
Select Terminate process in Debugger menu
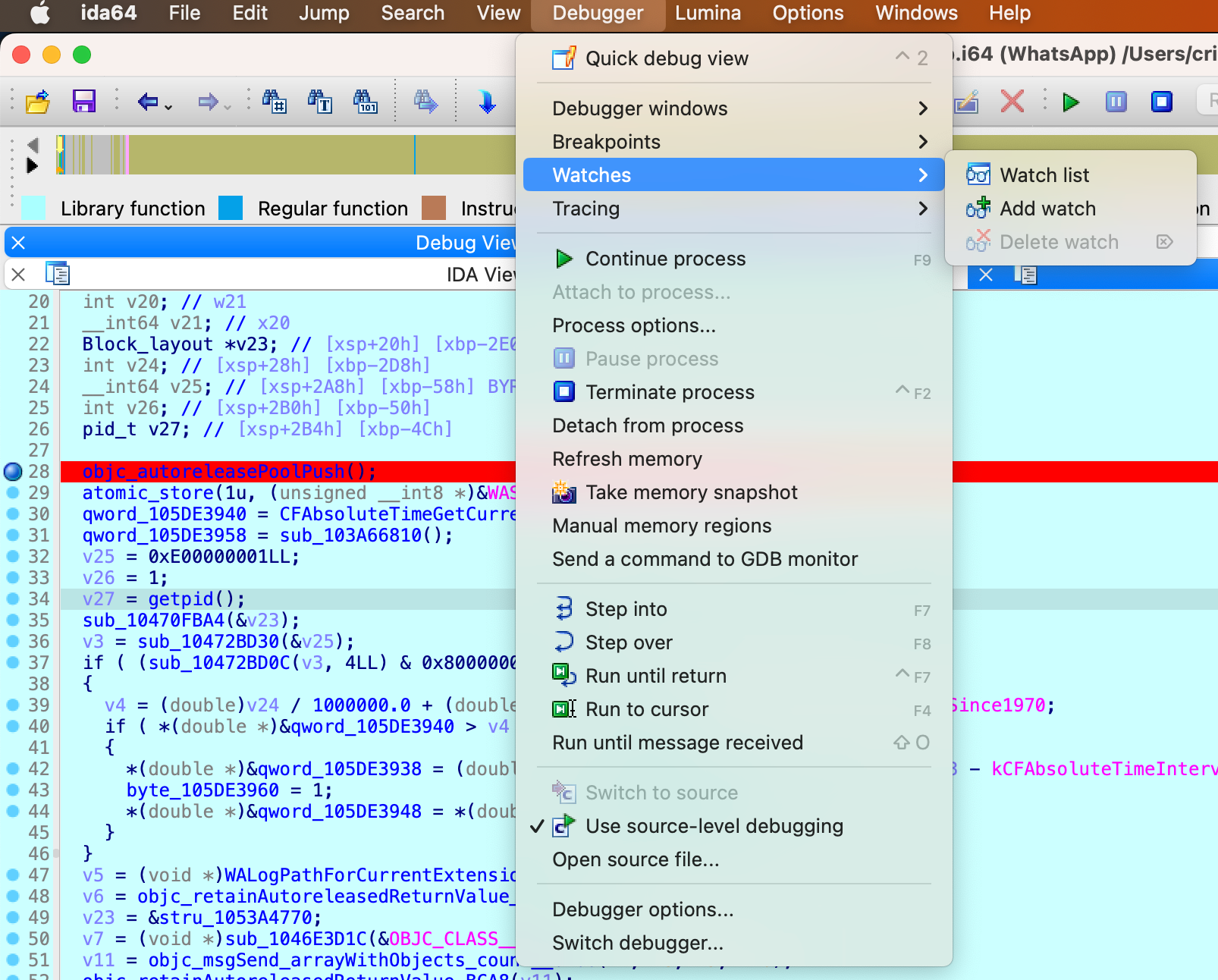[734, 392]
